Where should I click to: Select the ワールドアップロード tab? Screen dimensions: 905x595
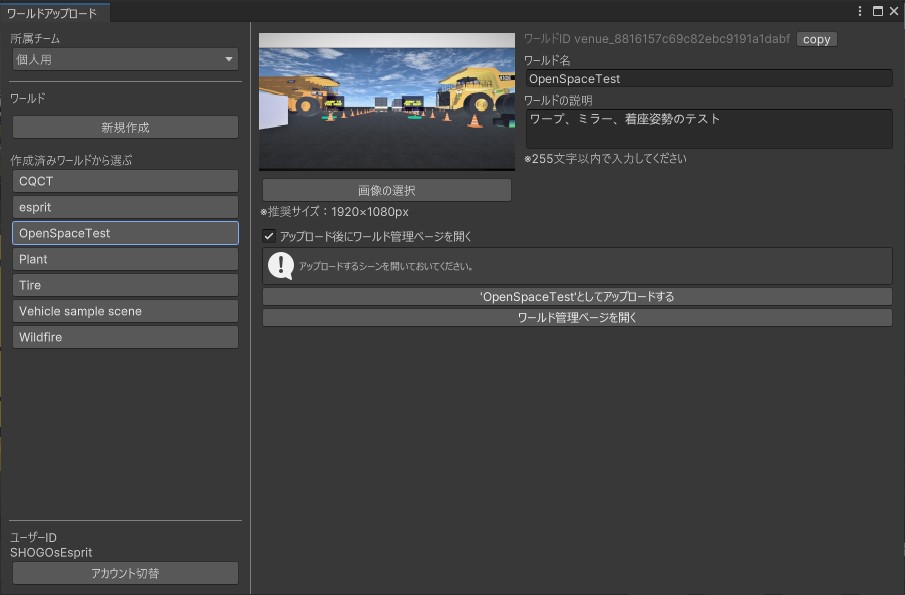coord(52,13)
